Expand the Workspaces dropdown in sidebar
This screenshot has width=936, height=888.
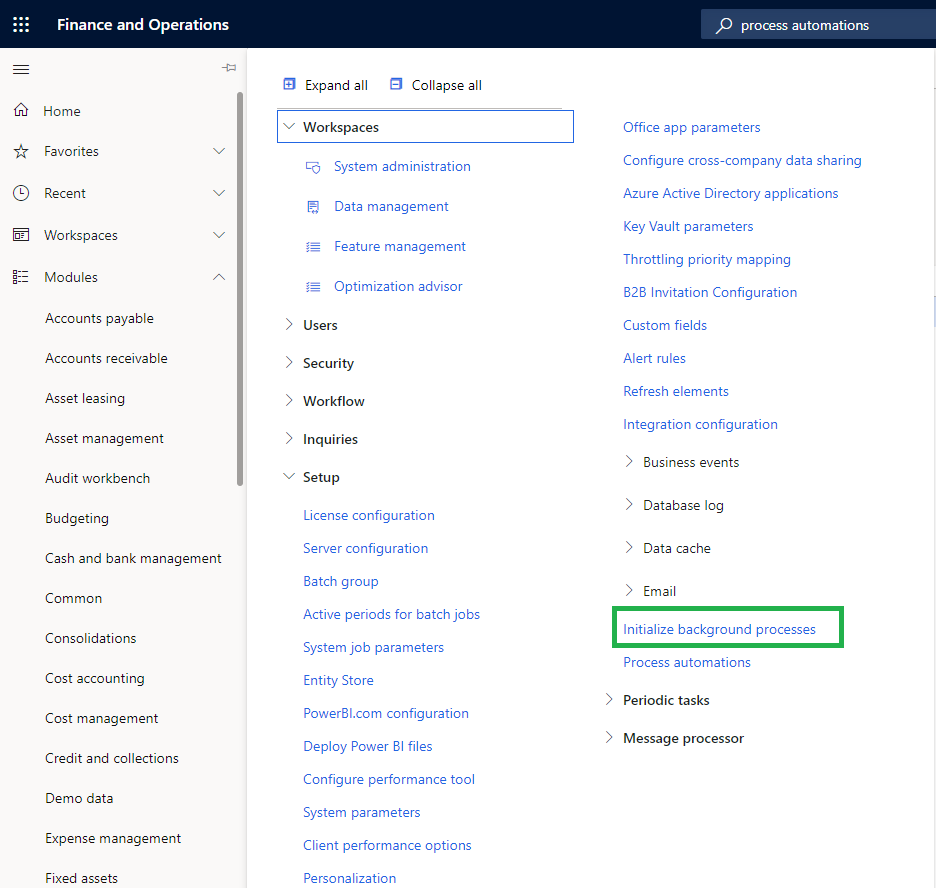[220, 235]
